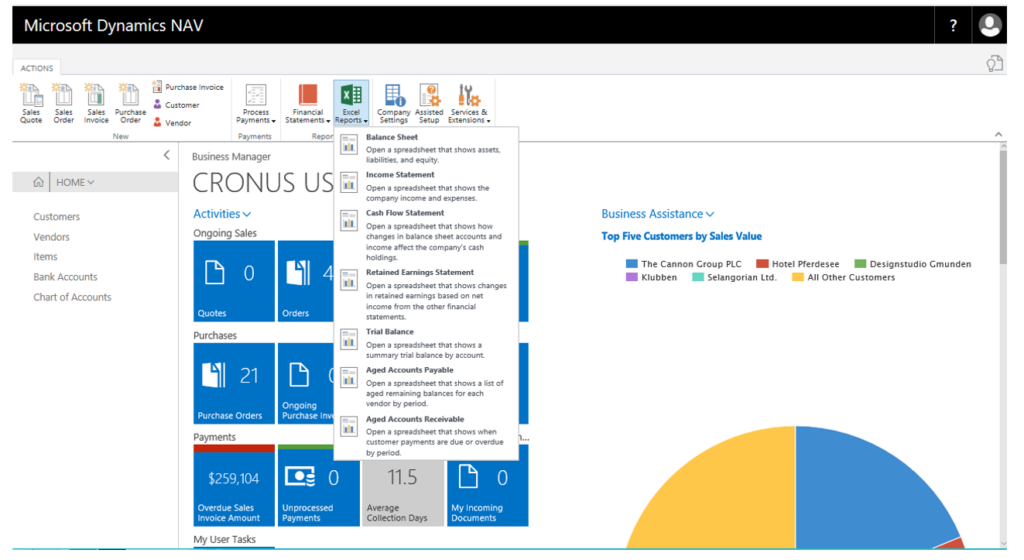Select the ACTIONS ribbon tab

click(37, 68)
